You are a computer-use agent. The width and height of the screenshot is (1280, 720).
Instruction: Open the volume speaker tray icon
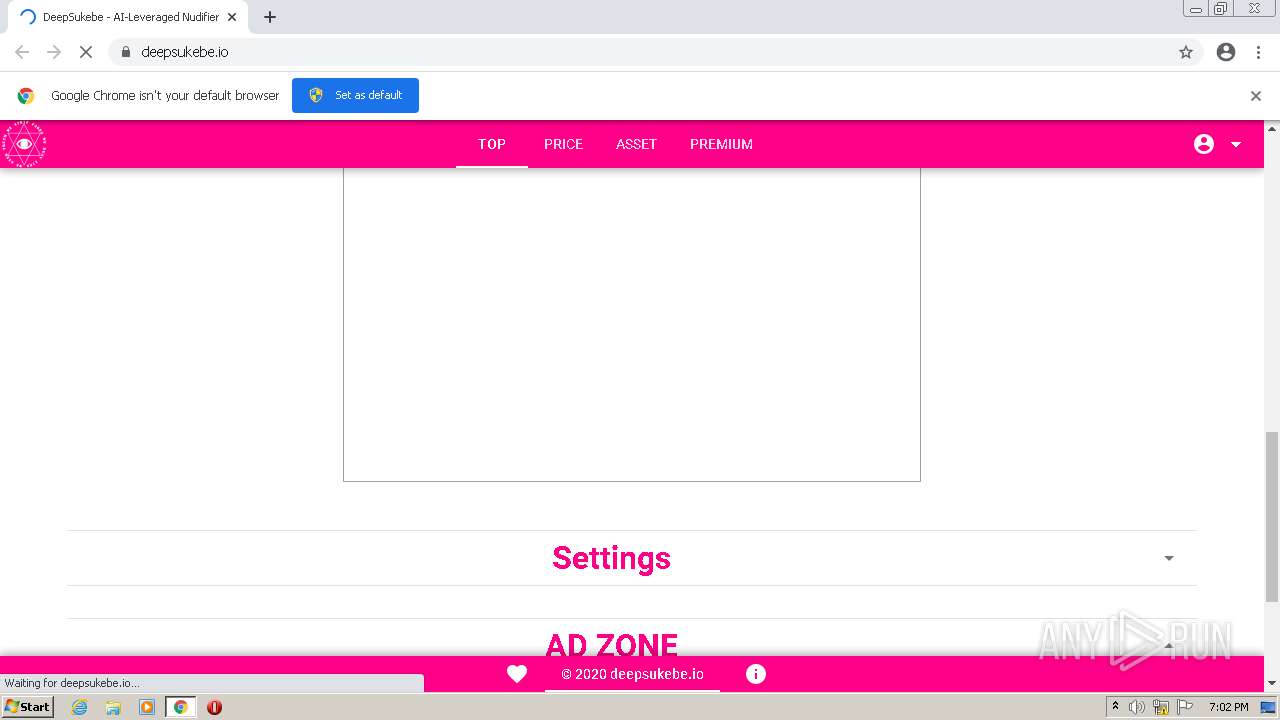tap(1137, 707)
